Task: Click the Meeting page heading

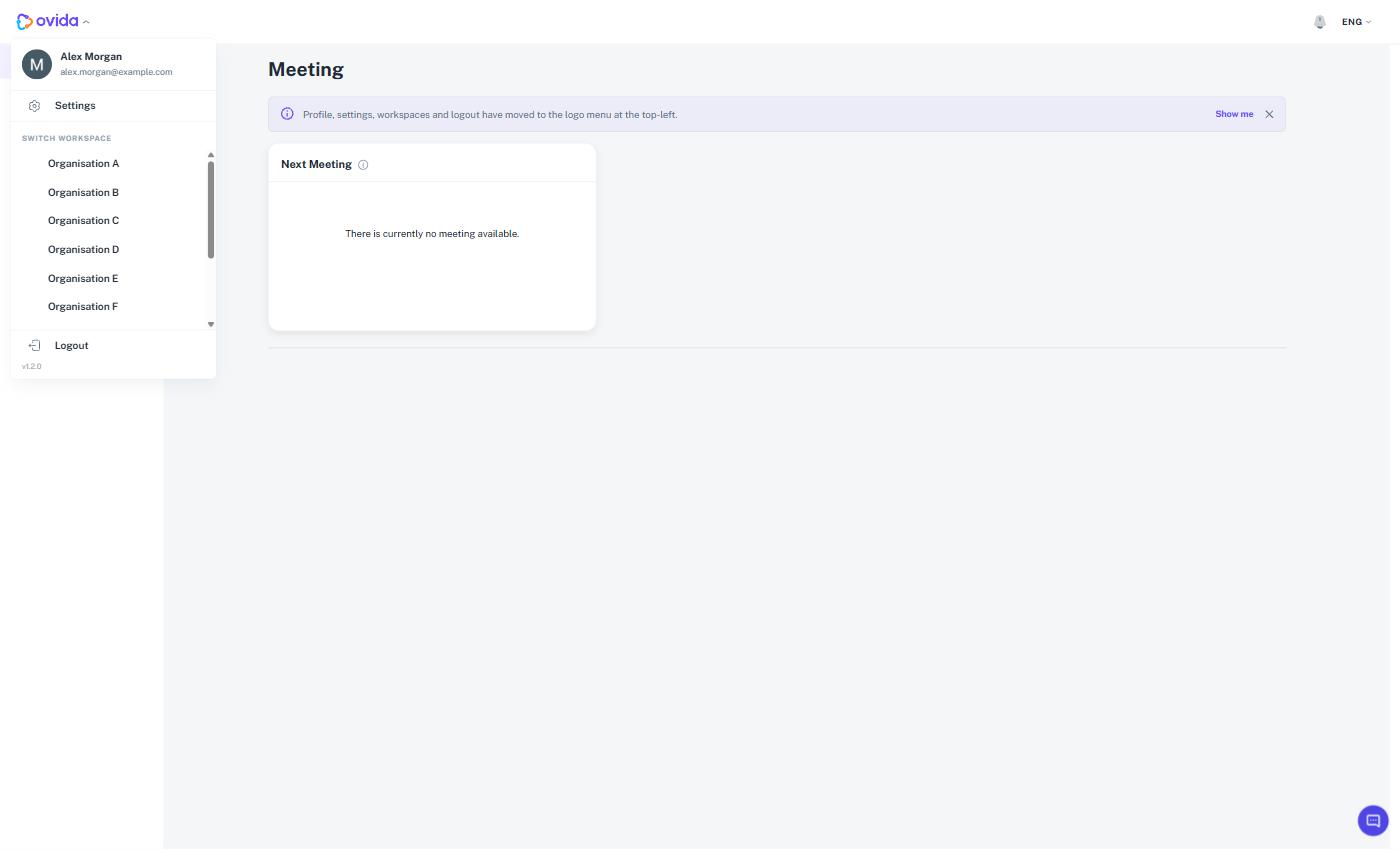Action: 306,70
